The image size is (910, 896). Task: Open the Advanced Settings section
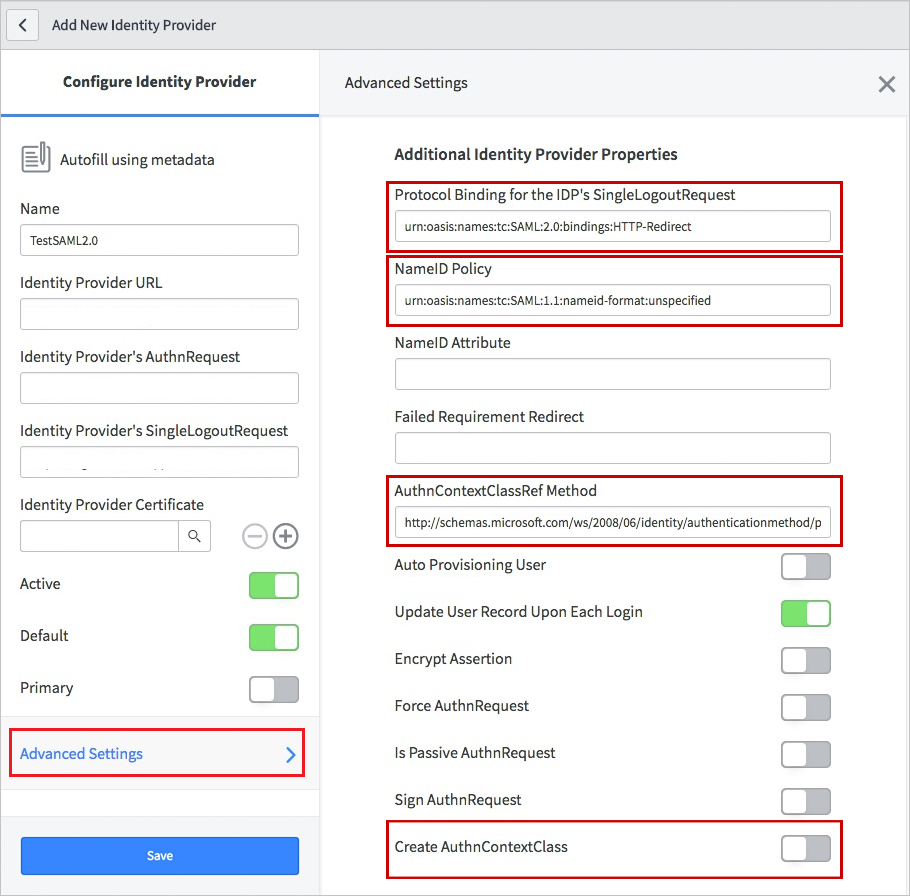pos(81,753)
